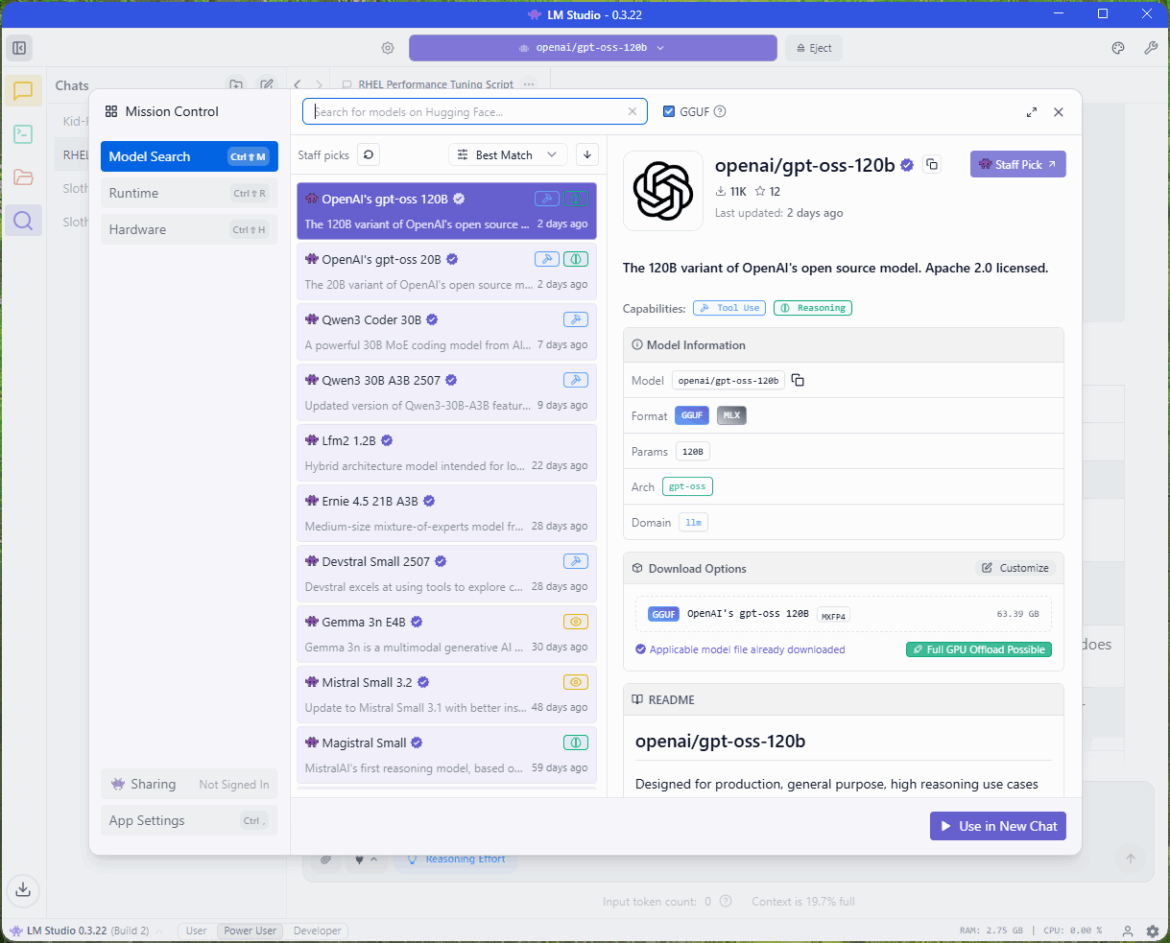Click the model settings gear icon
The width and height of the screenshot is (1170, 943).
(x=388, y=48)
